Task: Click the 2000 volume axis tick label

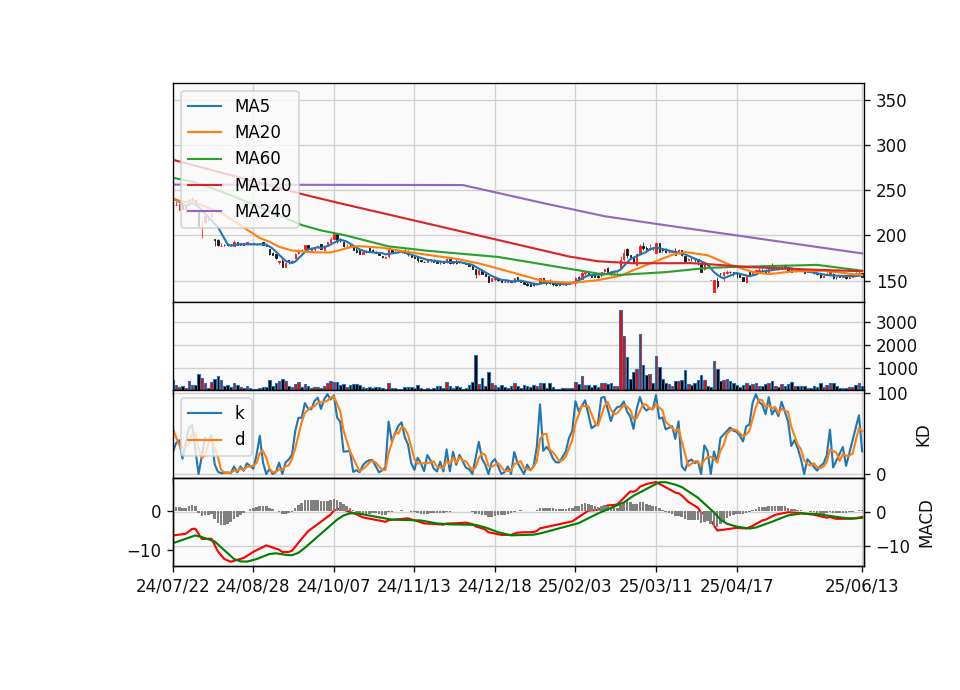Action: [896, 346]
